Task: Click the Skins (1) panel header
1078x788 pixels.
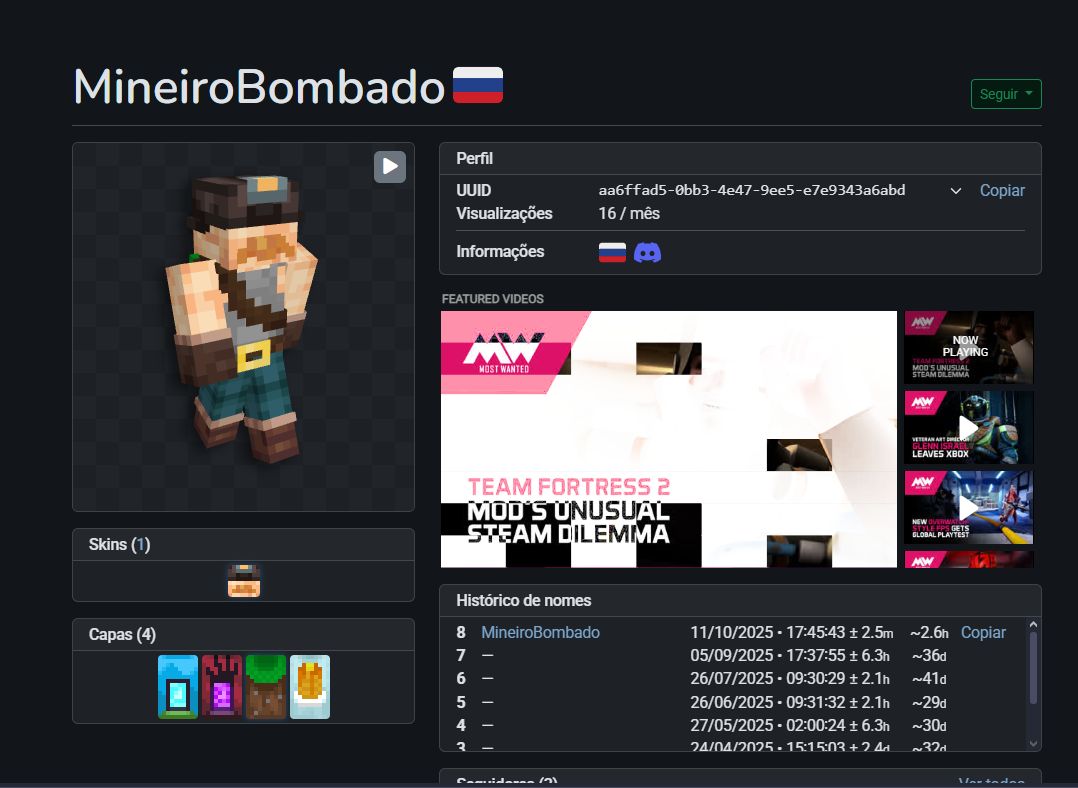Action: pyautogui.click(x=243, y=545)
